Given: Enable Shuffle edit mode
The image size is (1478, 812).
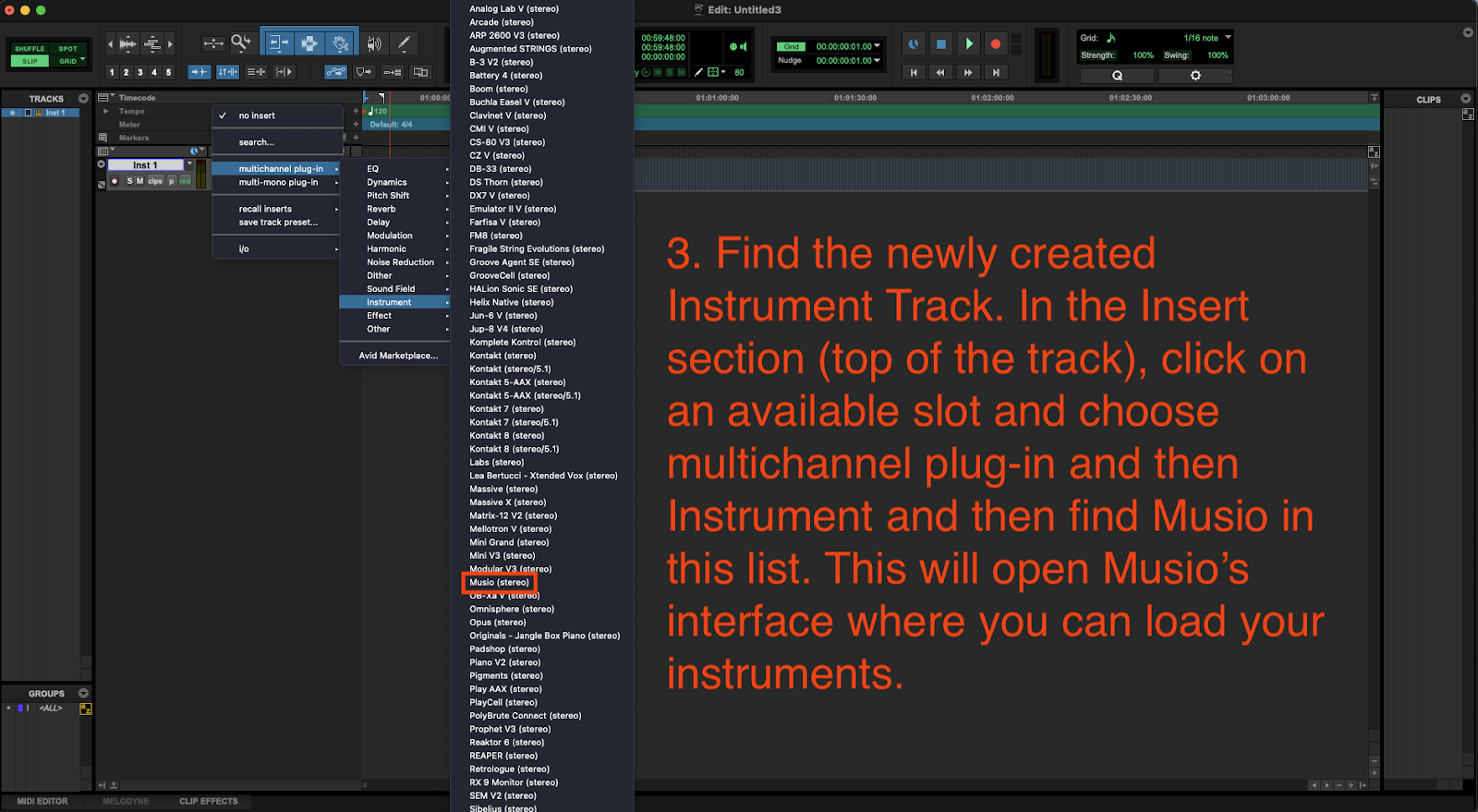Looking at the screenshot, I should coord(30,49).
